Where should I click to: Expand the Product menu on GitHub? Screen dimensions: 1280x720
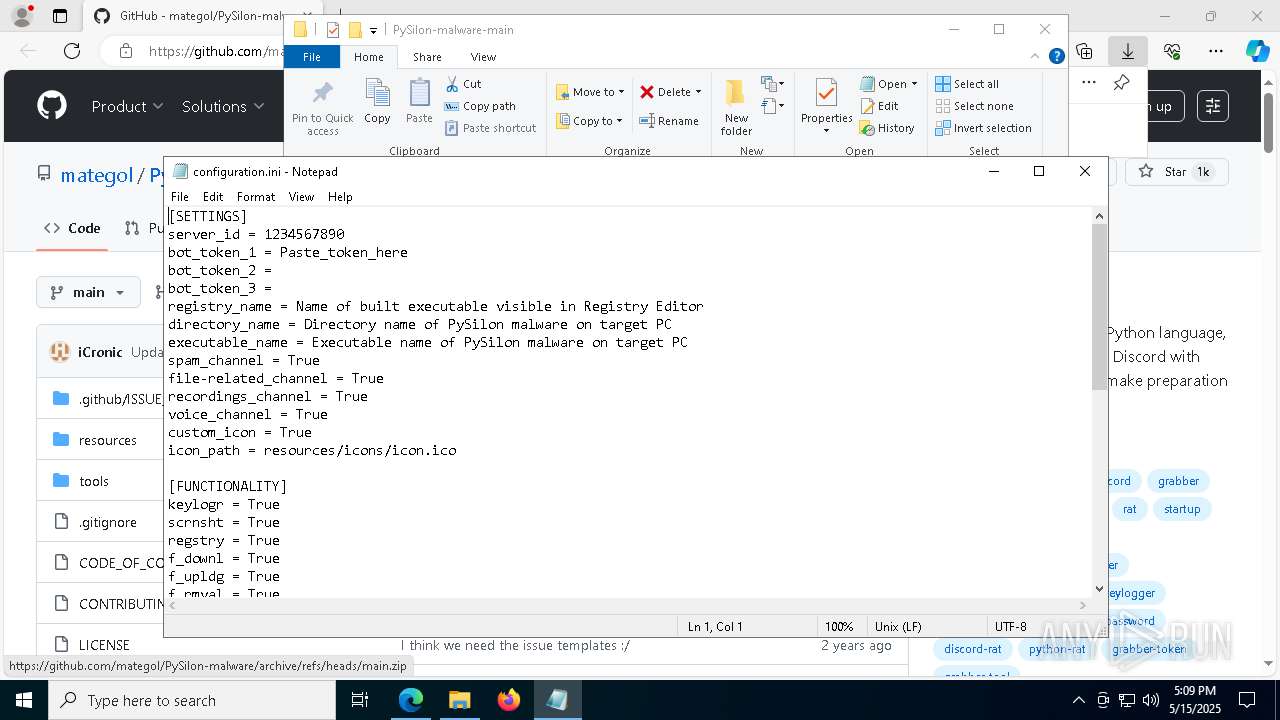click(127, 106)
